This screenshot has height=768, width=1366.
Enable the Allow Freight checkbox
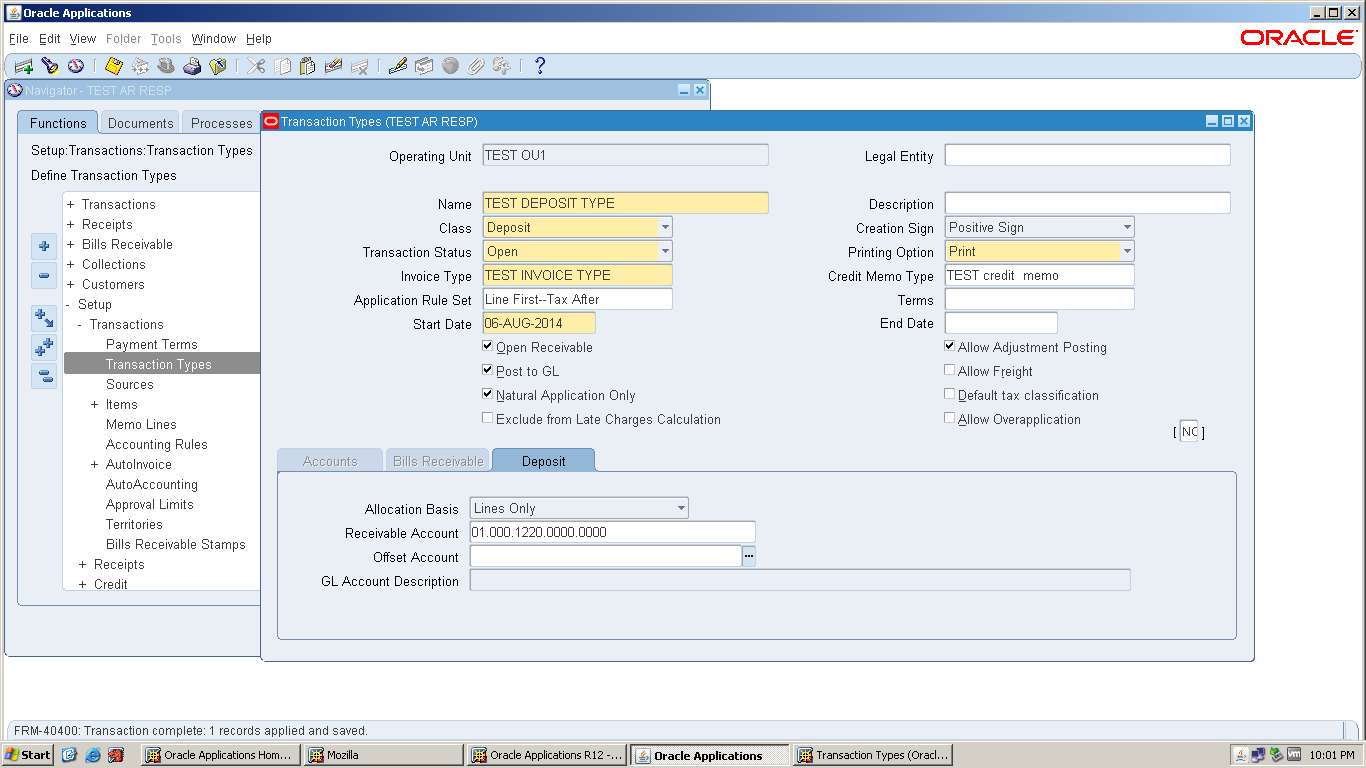949,370
